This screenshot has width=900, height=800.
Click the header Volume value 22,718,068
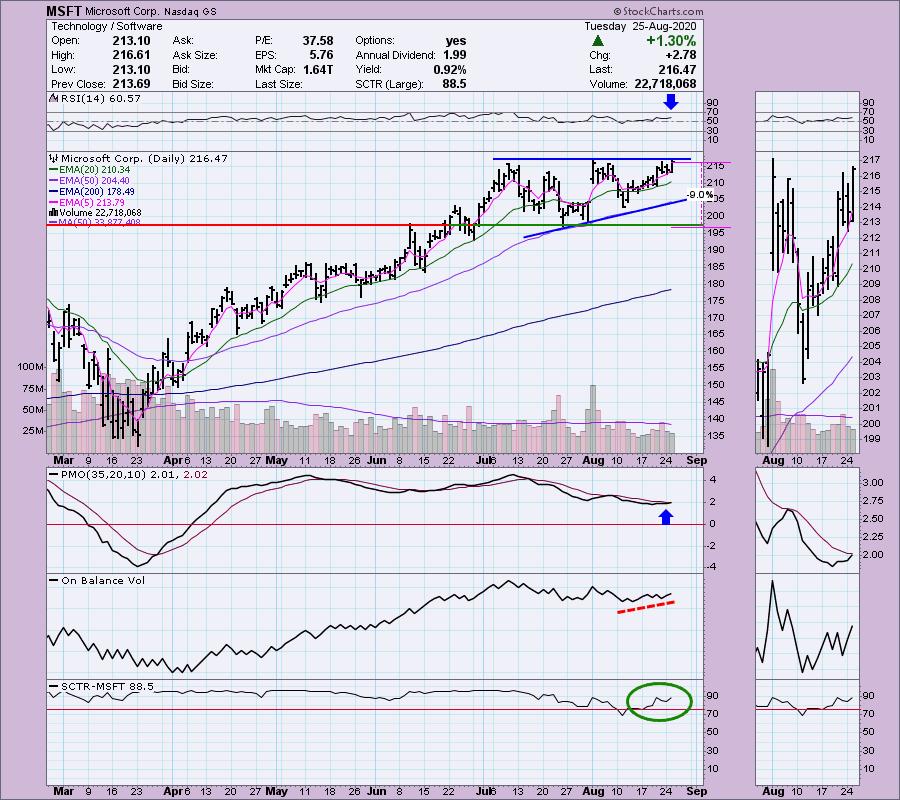[665, 84]
